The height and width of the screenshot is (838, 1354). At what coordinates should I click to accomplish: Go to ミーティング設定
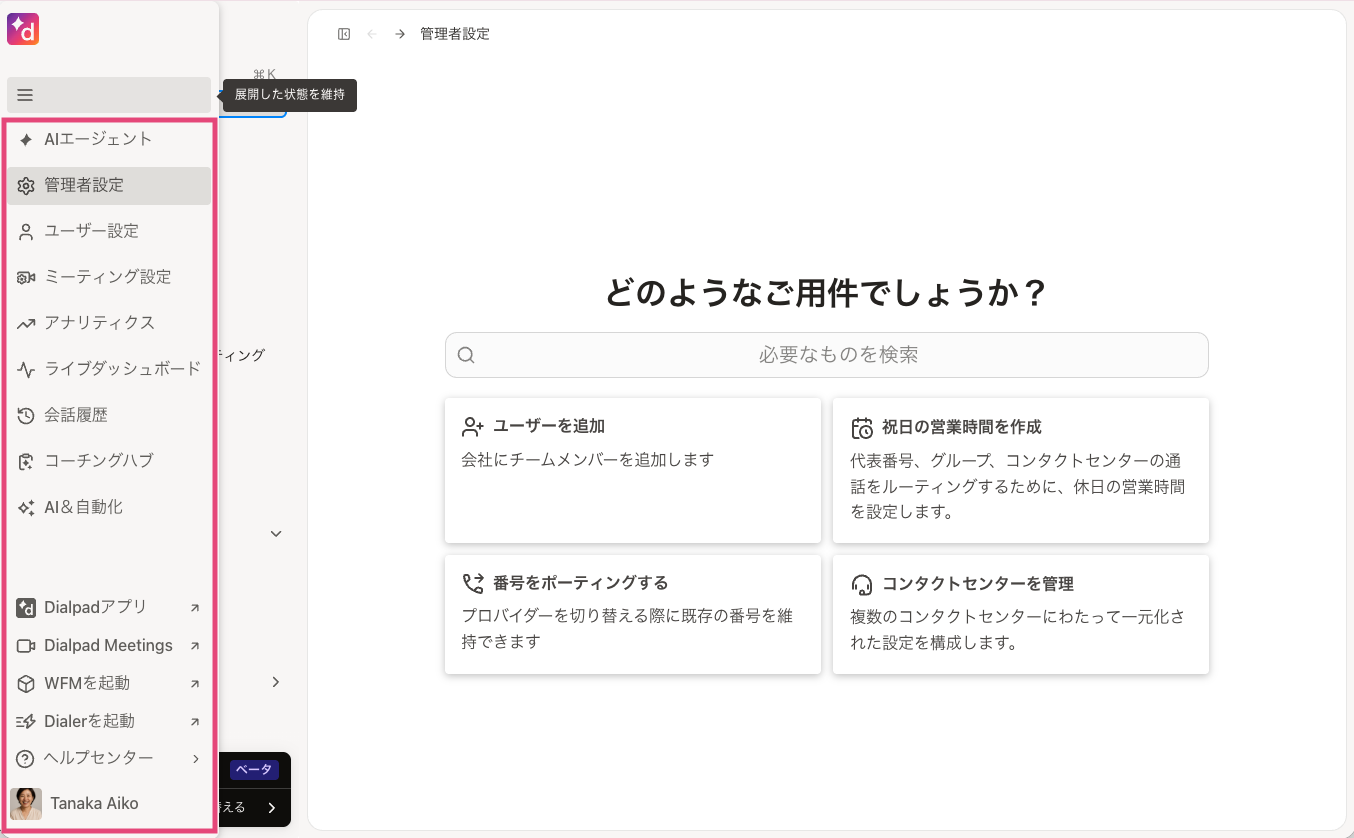(x=109, y=277)
